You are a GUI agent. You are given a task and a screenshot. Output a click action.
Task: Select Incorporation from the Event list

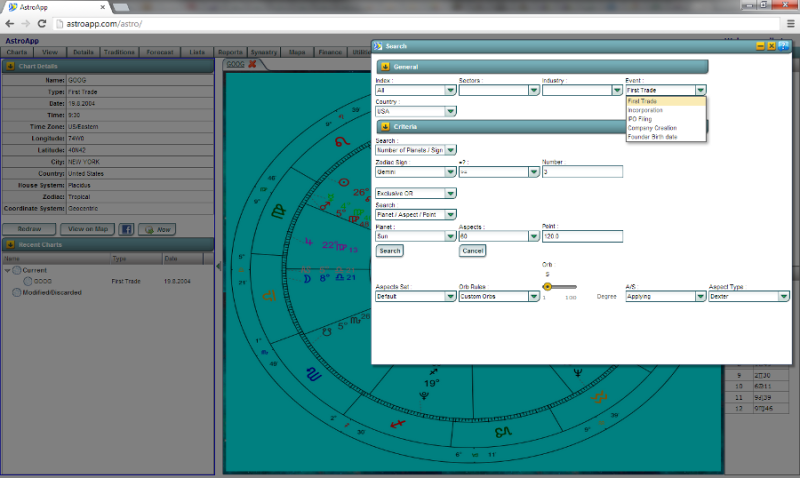646,110
